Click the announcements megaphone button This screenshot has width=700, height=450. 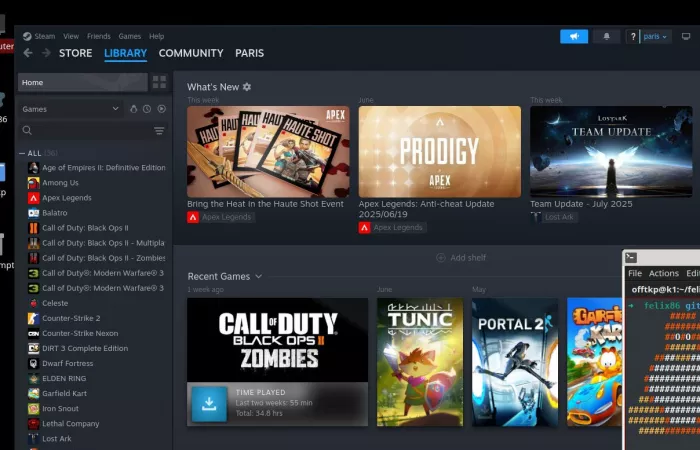(x=574, y=36)
